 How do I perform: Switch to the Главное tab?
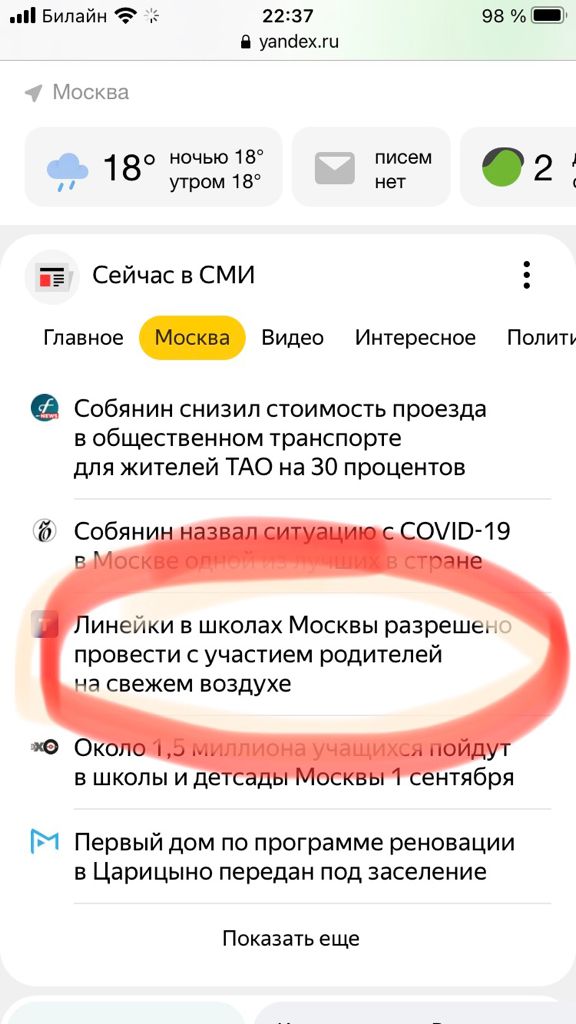83,338
